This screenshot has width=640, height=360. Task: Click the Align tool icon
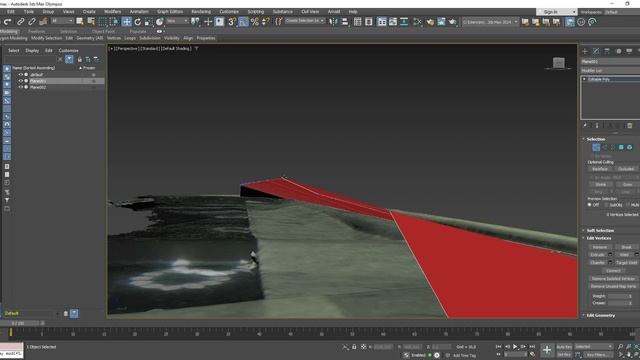(345, 22)
